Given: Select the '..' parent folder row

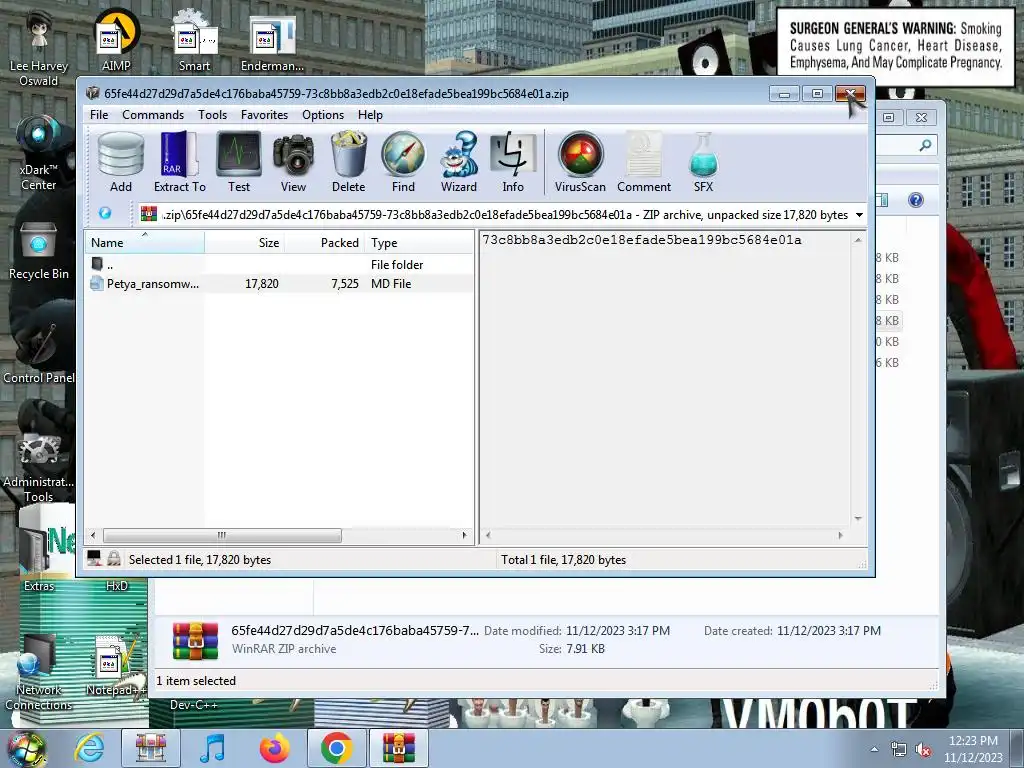Looking at the screenshot, I should [280, 264].
